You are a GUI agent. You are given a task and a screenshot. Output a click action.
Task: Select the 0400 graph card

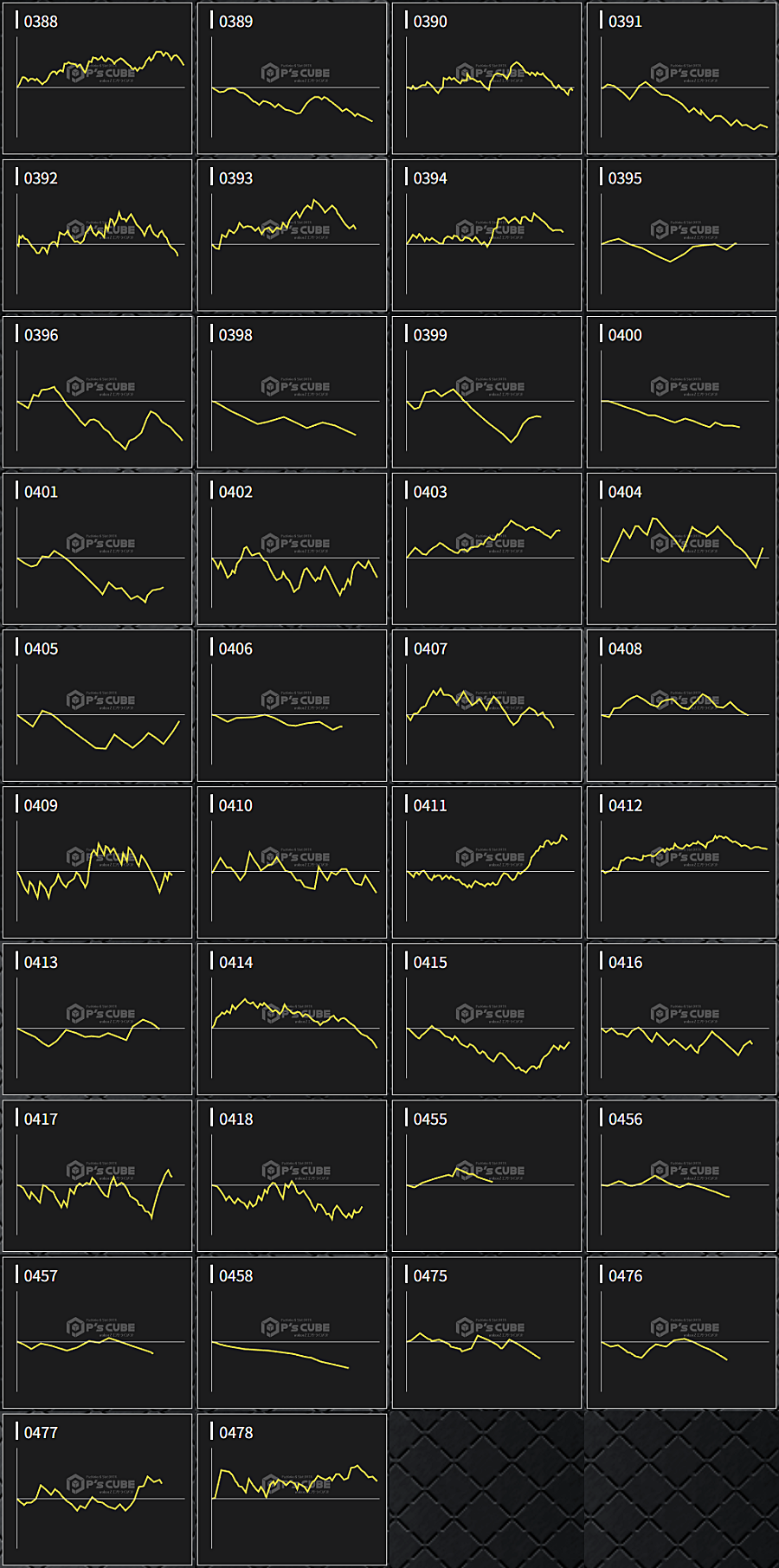tap(681, 392)
